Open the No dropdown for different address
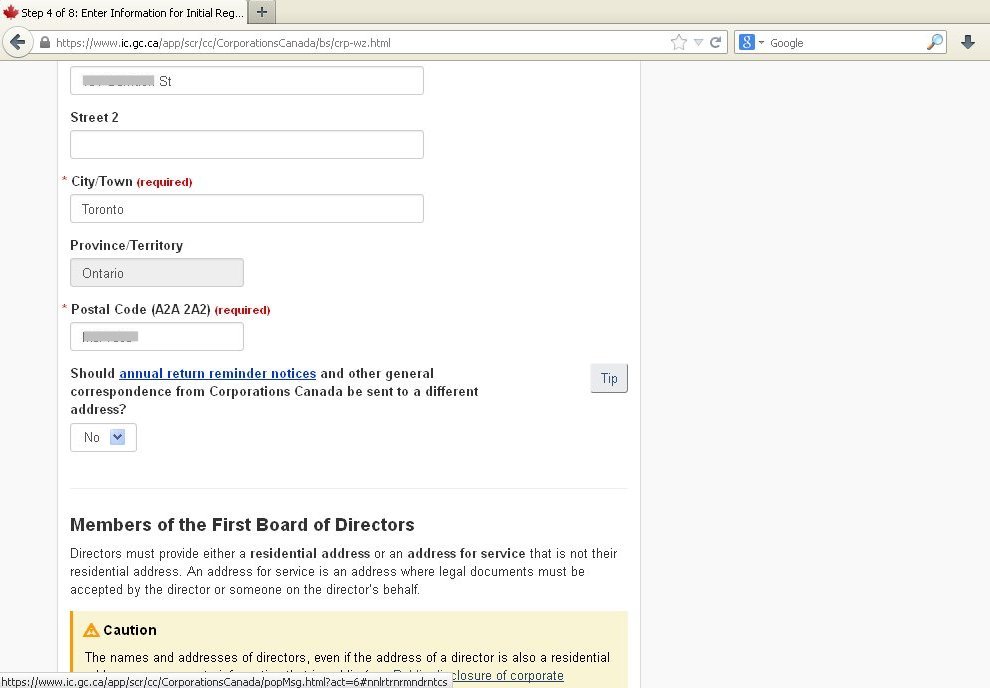Screen dimensions: 990x688 pyautogui.click(x=103, y=437)
